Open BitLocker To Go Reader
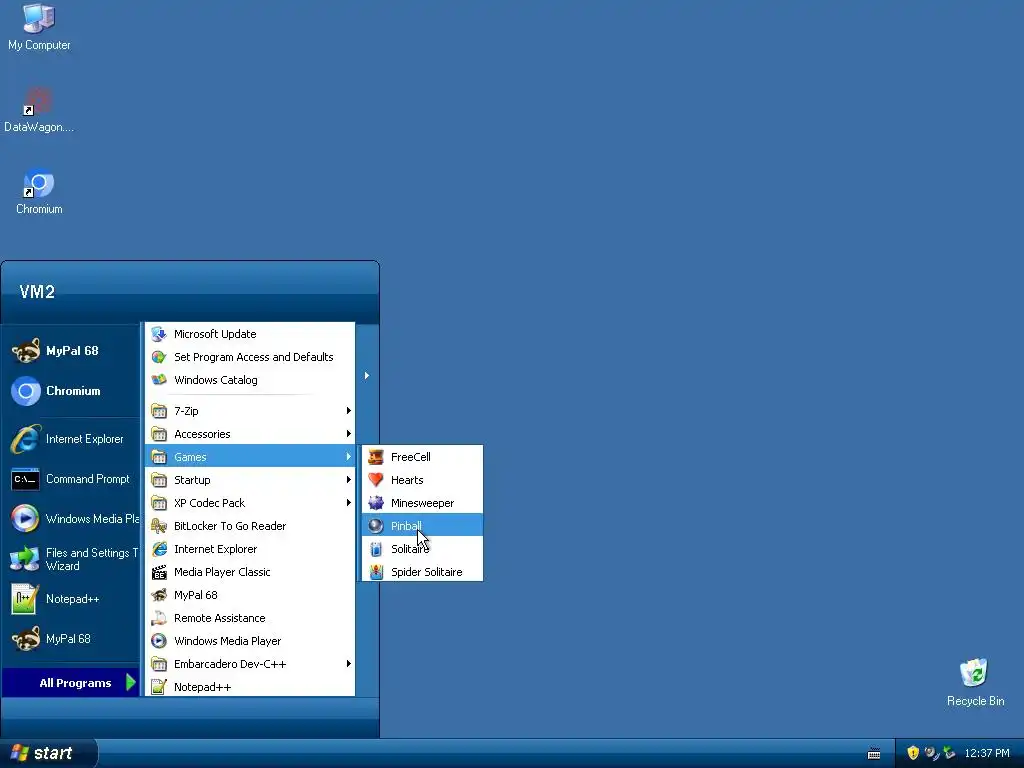This screenshot has height=768, width=1024. pos(250,526)
